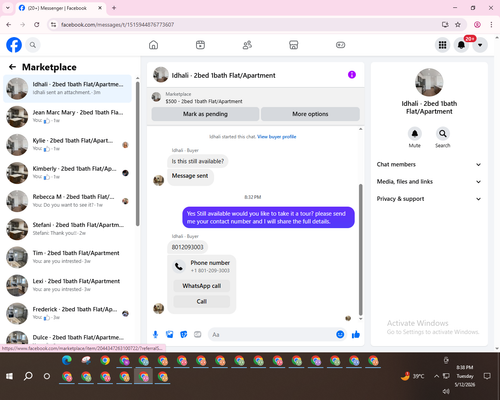
Task: Open the Reels video icon in the top bar
Action: 200,45
